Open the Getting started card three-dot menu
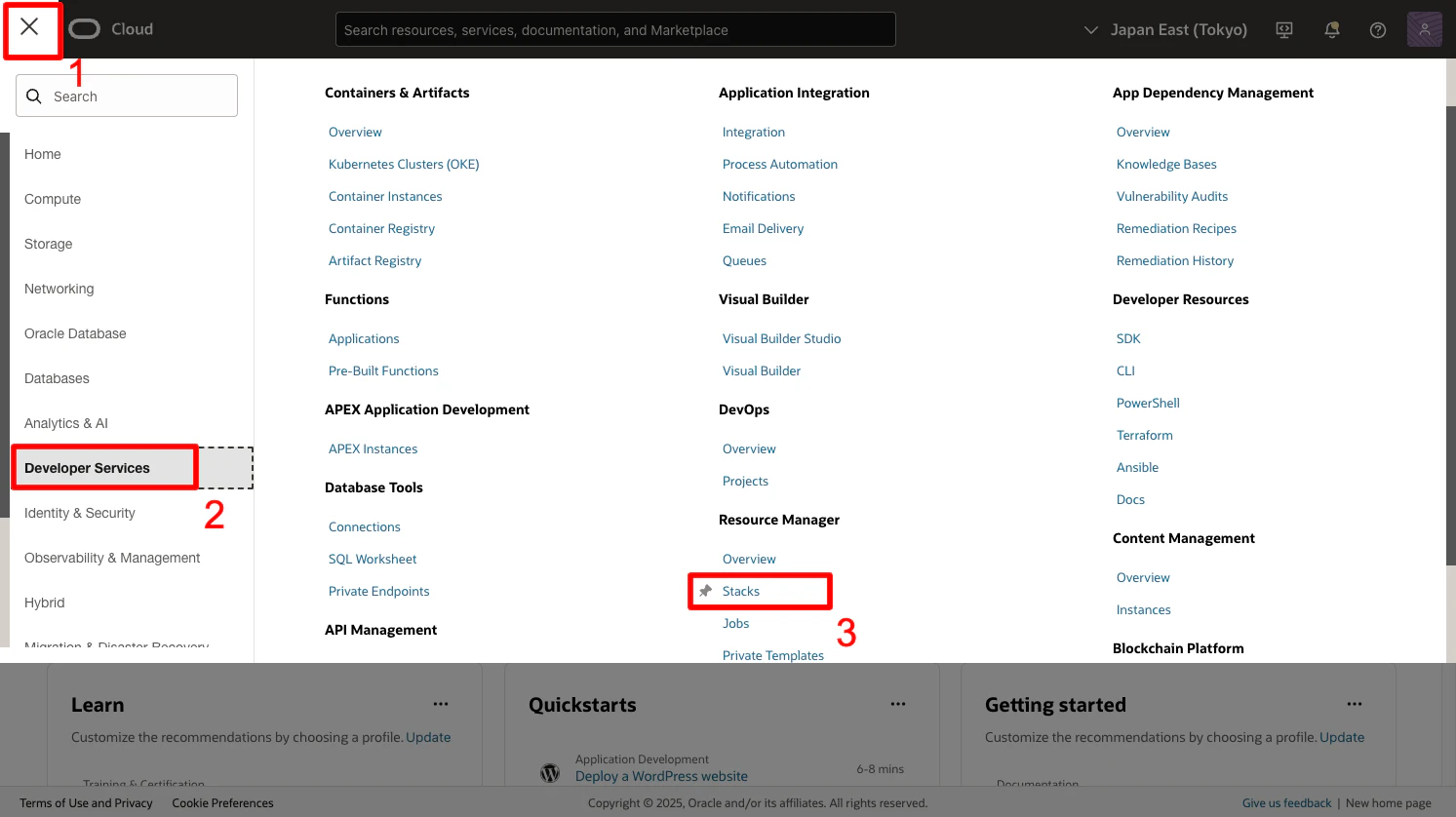This screenshot has height=817, width=1456. pos(1355,704)
